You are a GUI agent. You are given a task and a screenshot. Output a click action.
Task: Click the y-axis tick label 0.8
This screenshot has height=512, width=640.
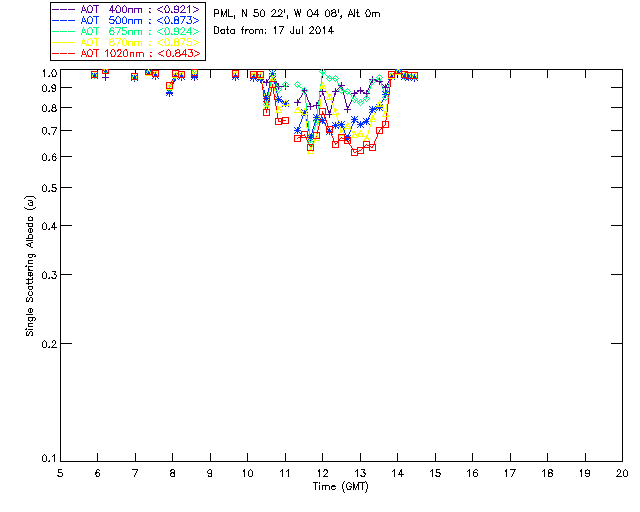49,108
